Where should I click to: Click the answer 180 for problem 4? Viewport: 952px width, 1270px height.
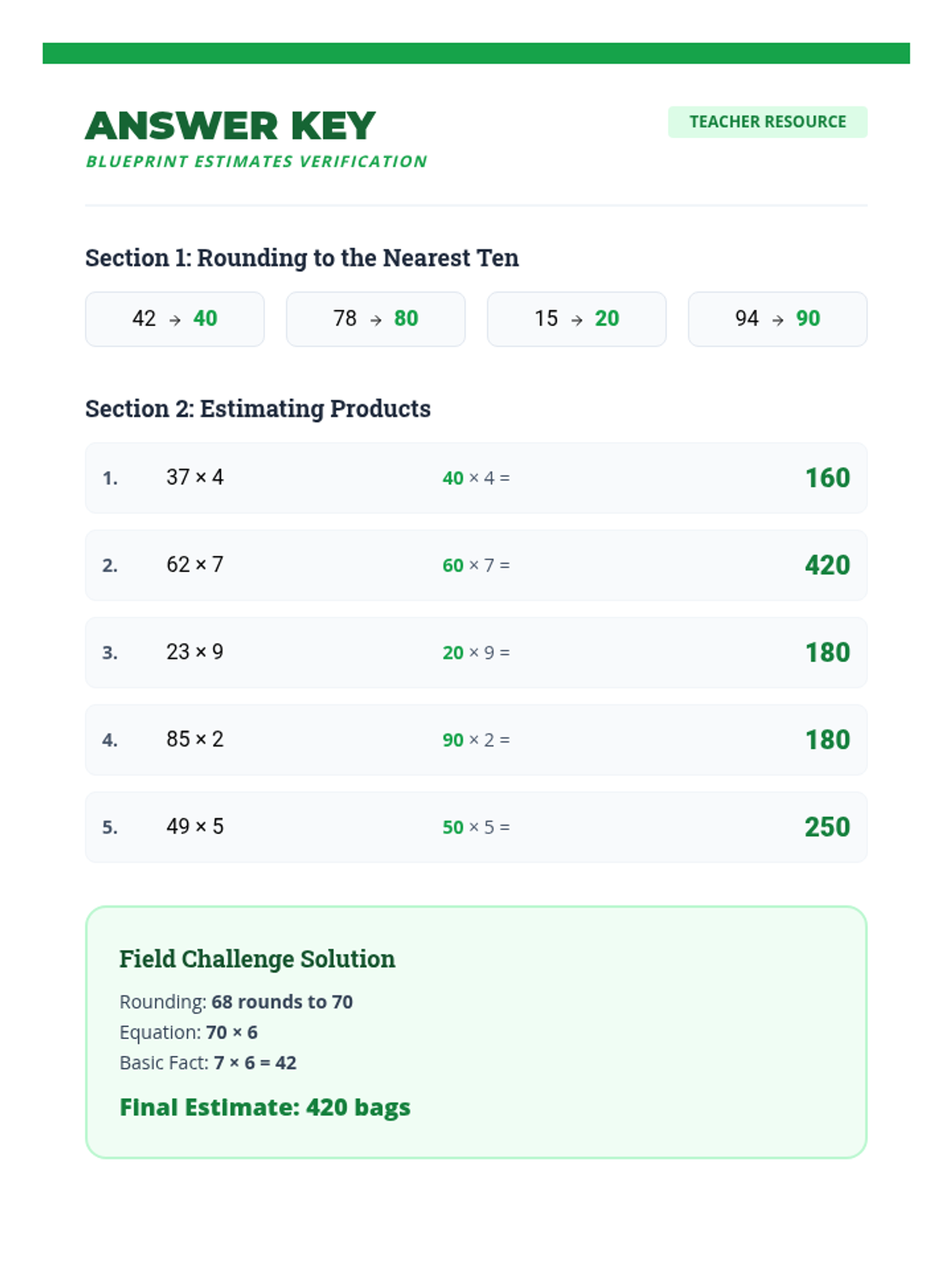[x=827, y=740]
